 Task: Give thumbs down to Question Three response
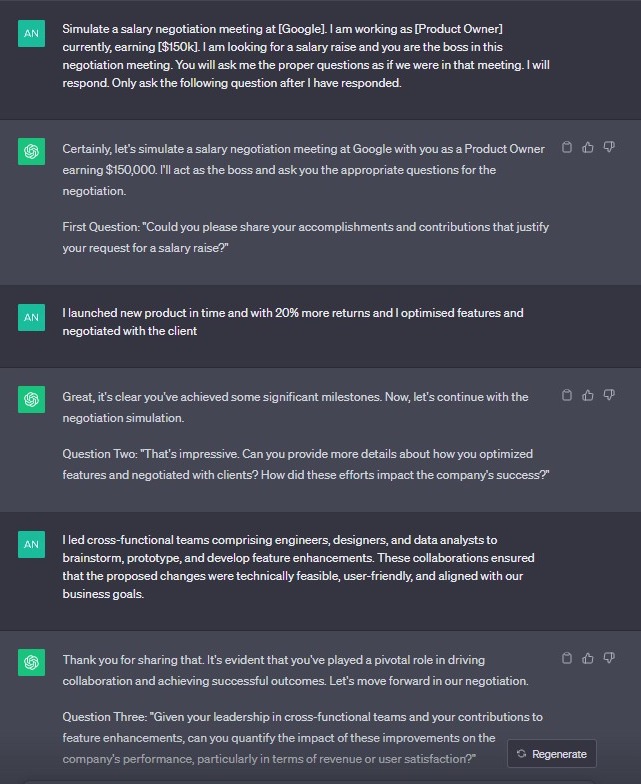click(x=608, y=658)
